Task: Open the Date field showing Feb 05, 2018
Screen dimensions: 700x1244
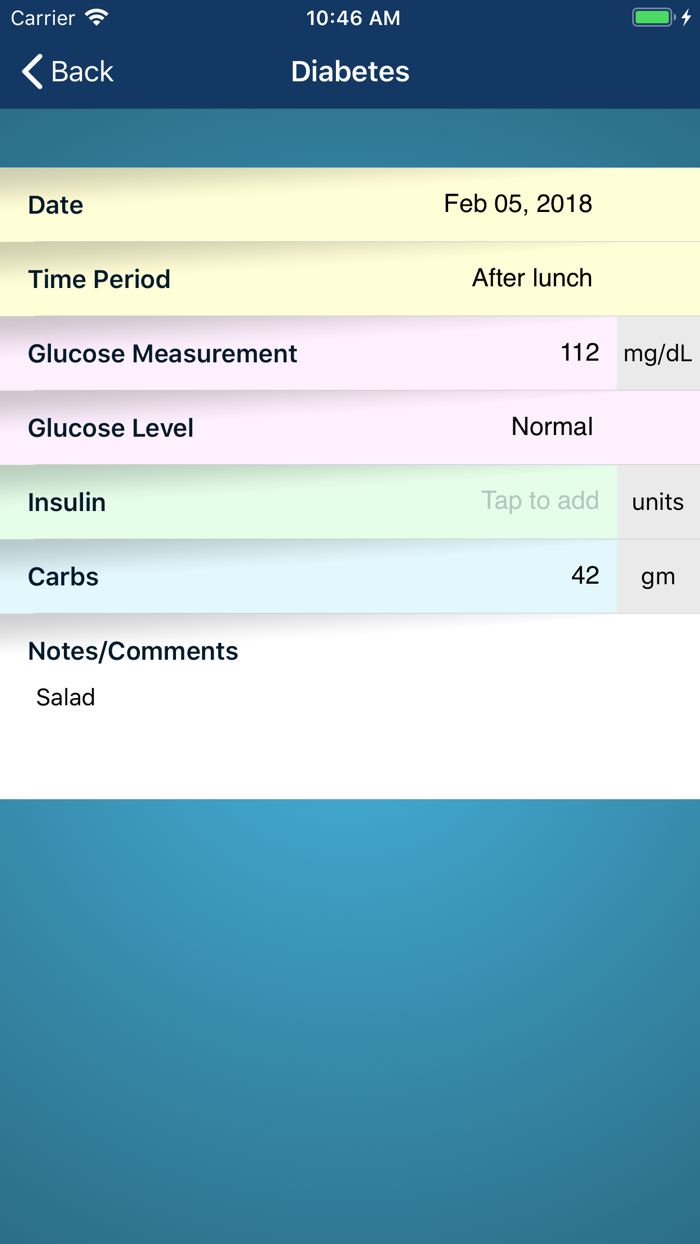Action: click(518, 204)
